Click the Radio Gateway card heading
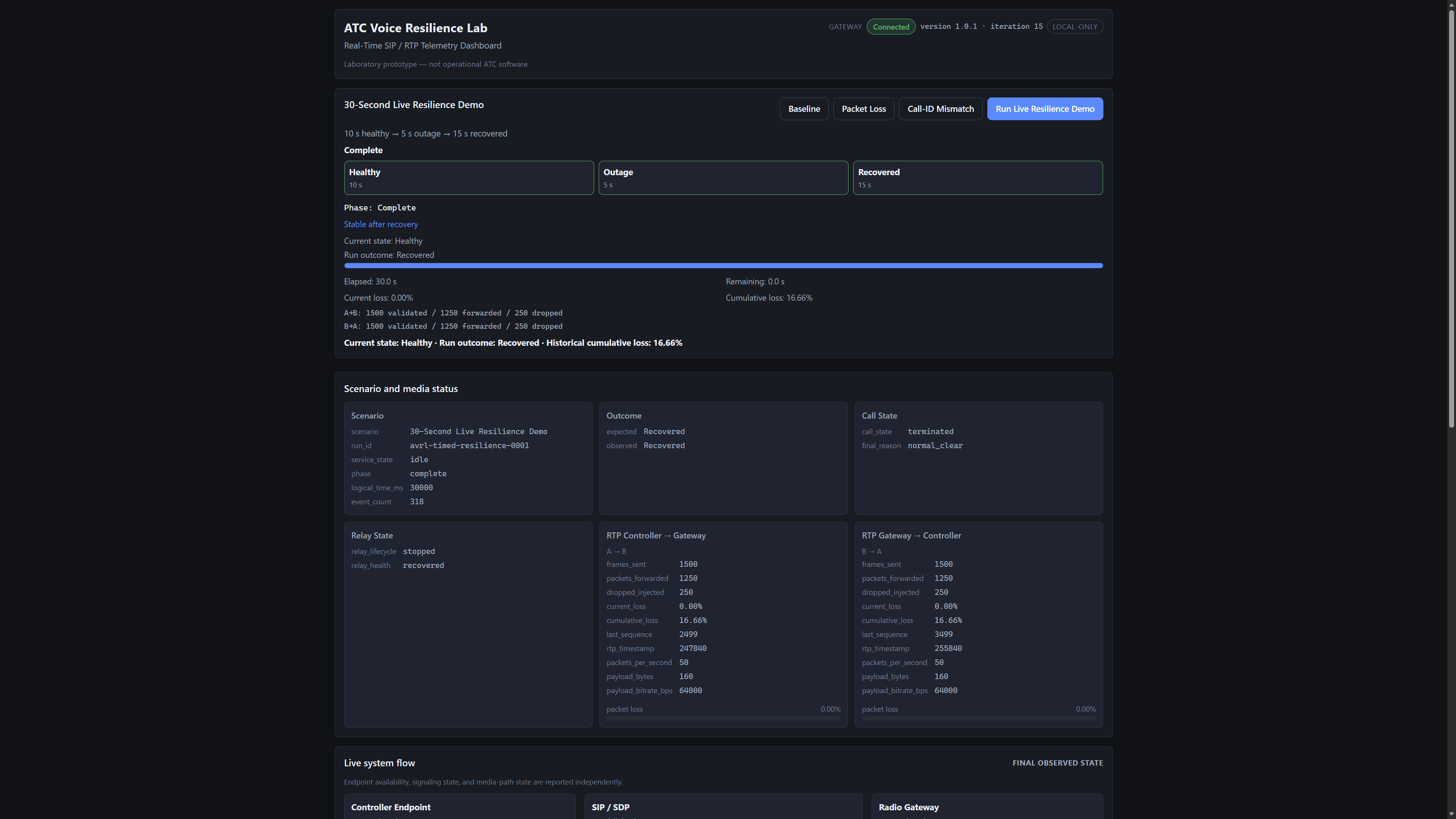 (908, 807)
